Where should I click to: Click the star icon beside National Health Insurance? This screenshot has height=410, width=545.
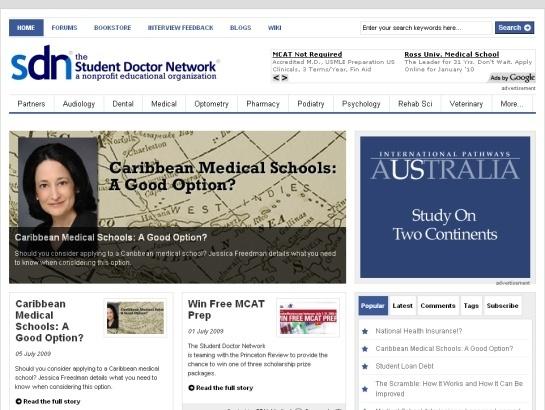point(365,331)
